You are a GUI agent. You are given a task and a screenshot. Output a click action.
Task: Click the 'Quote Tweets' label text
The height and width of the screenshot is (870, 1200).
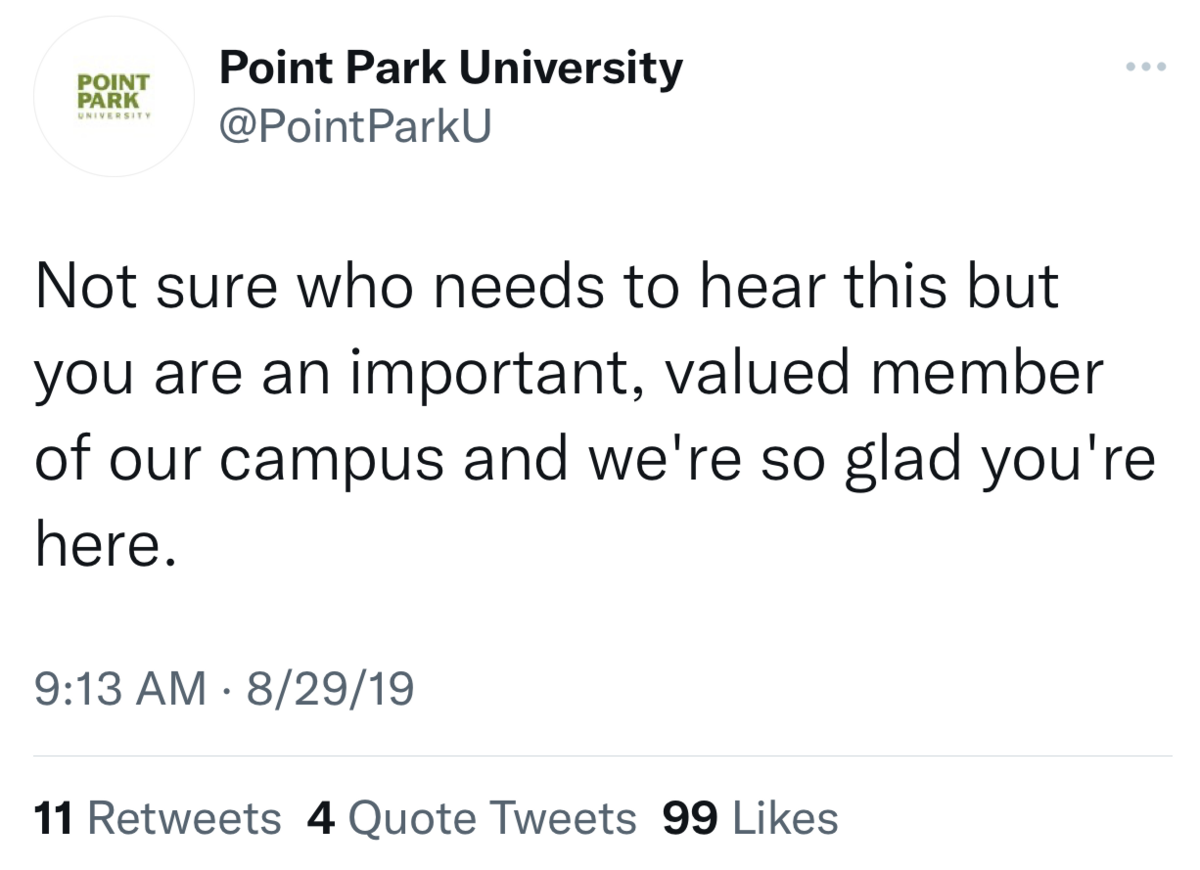pos(492,818)
